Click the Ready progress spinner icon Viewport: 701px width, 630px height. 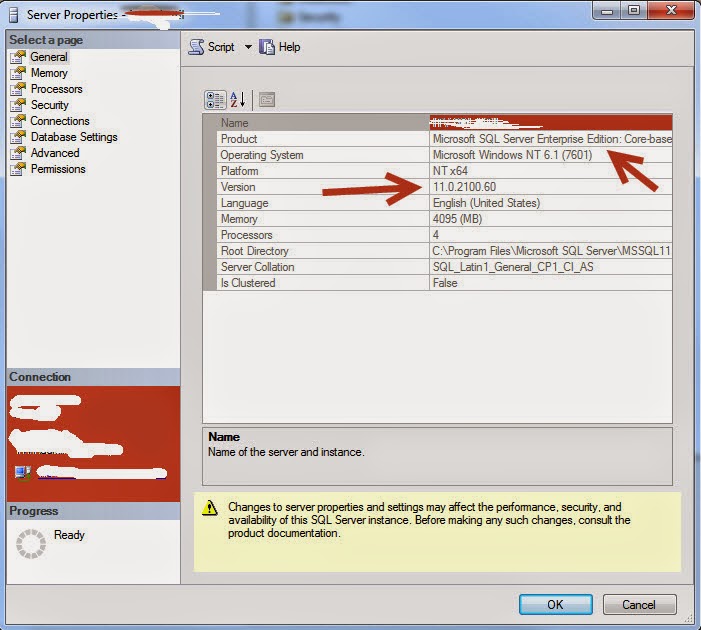tap(31, 544)
